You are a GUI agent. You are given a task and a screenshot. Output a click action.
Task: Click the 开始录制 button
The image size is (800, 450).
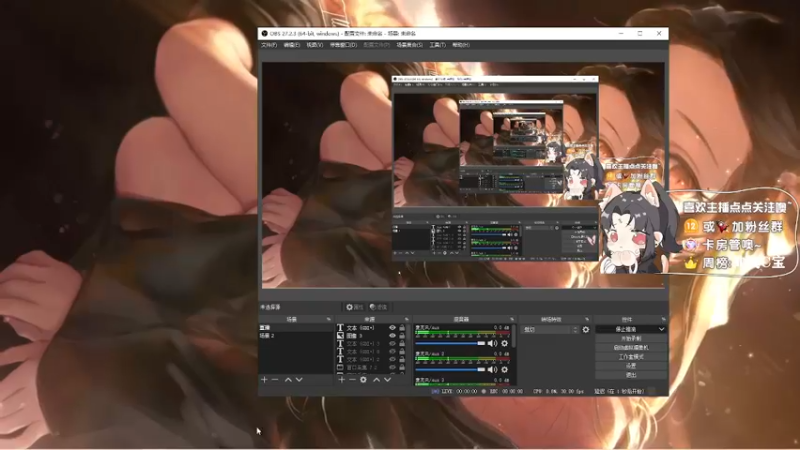pos(631,338)
